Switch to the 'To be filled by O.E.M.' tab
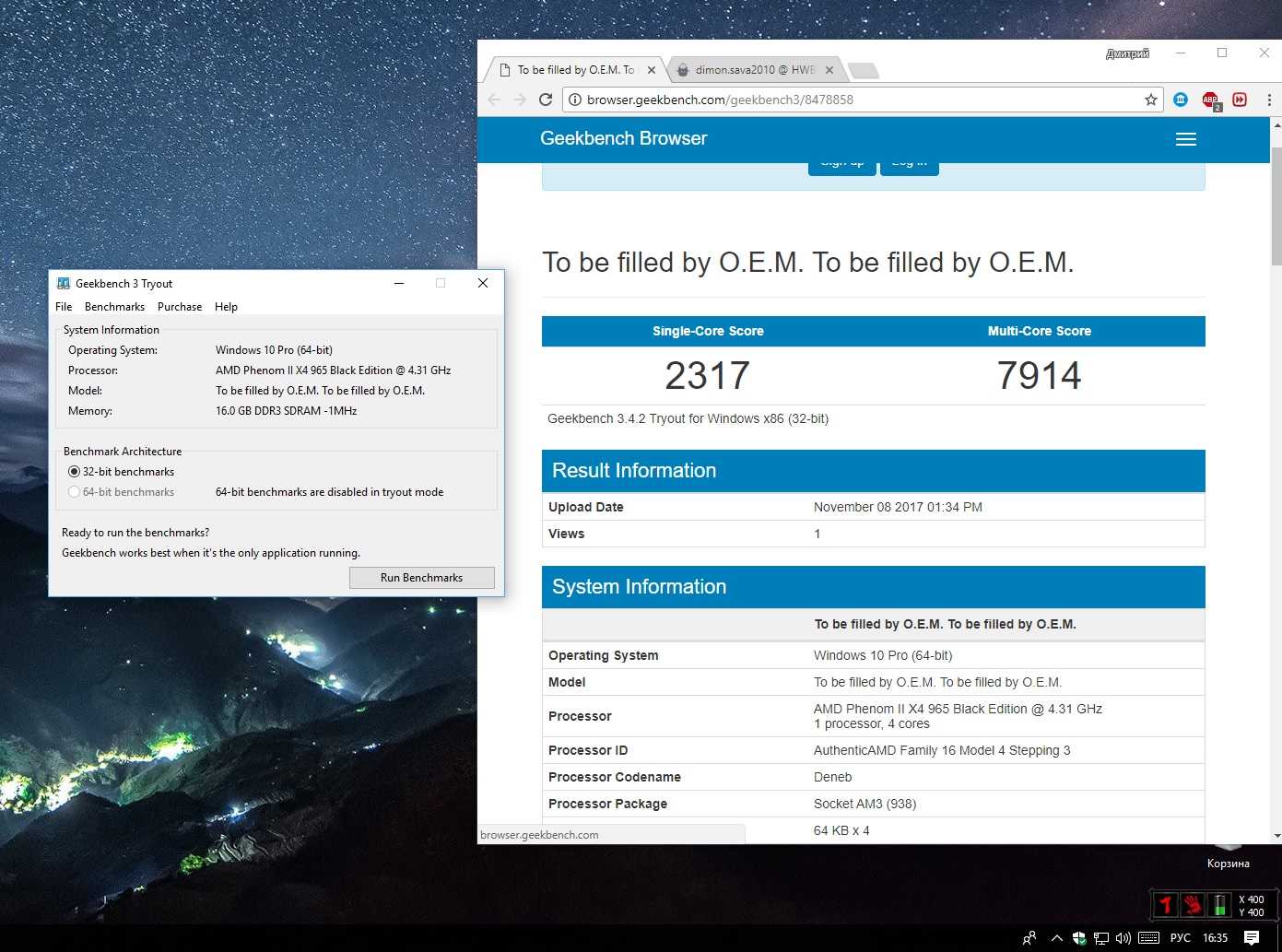 pos(575,70)
